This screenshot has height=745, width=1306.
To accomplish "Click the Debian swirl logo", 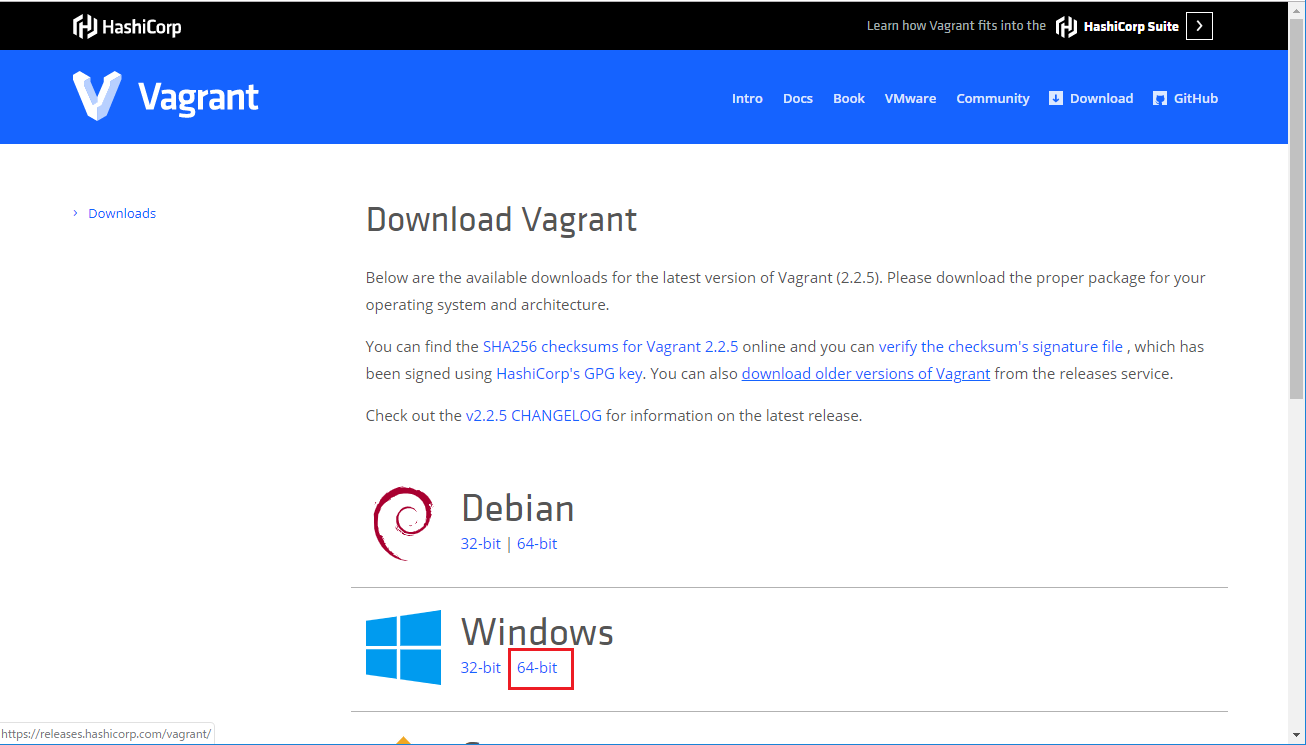I will click(403, 525).
